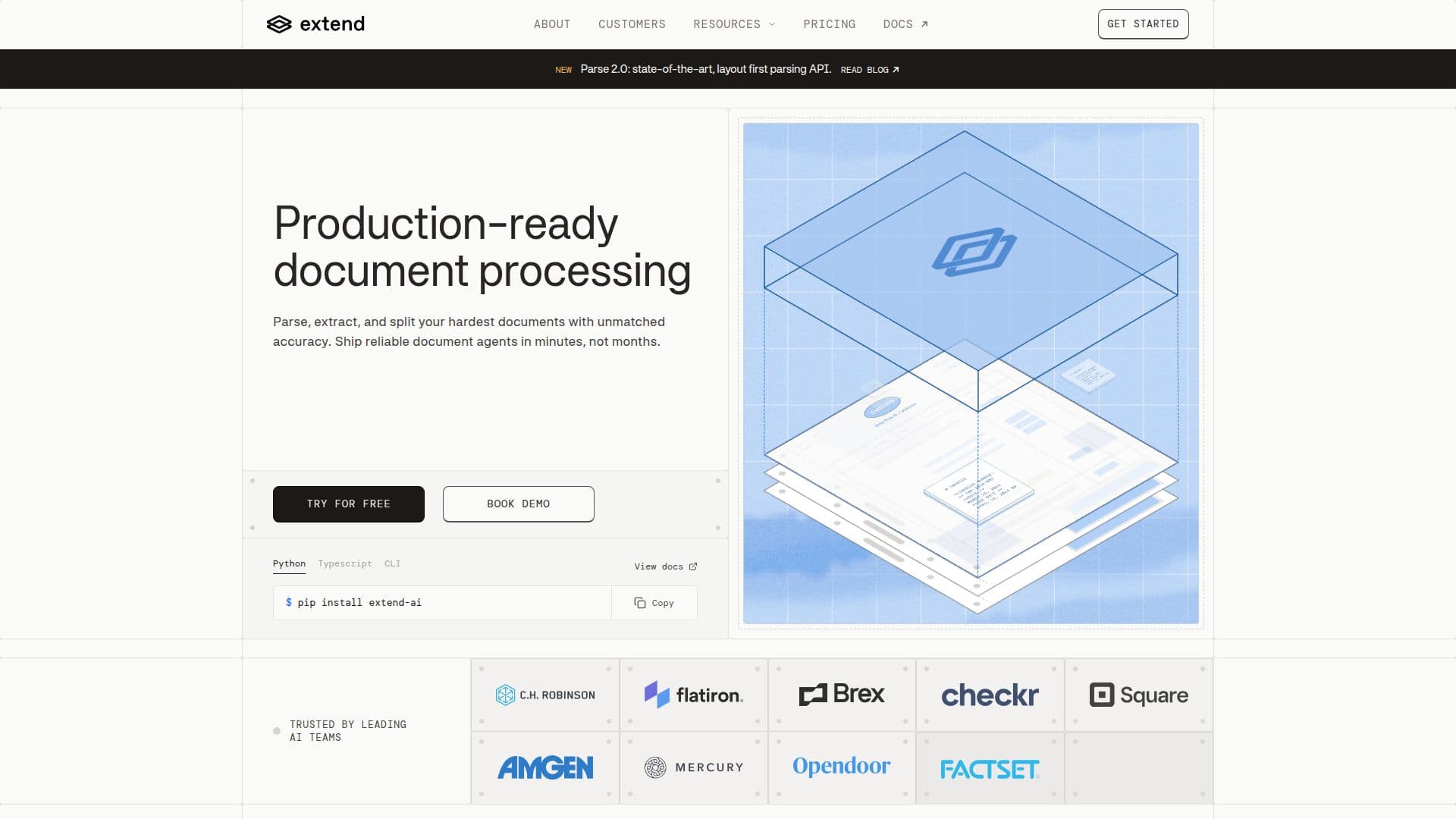Select the Python install tab
This screenshot has height=819, width=1456.
289,564
